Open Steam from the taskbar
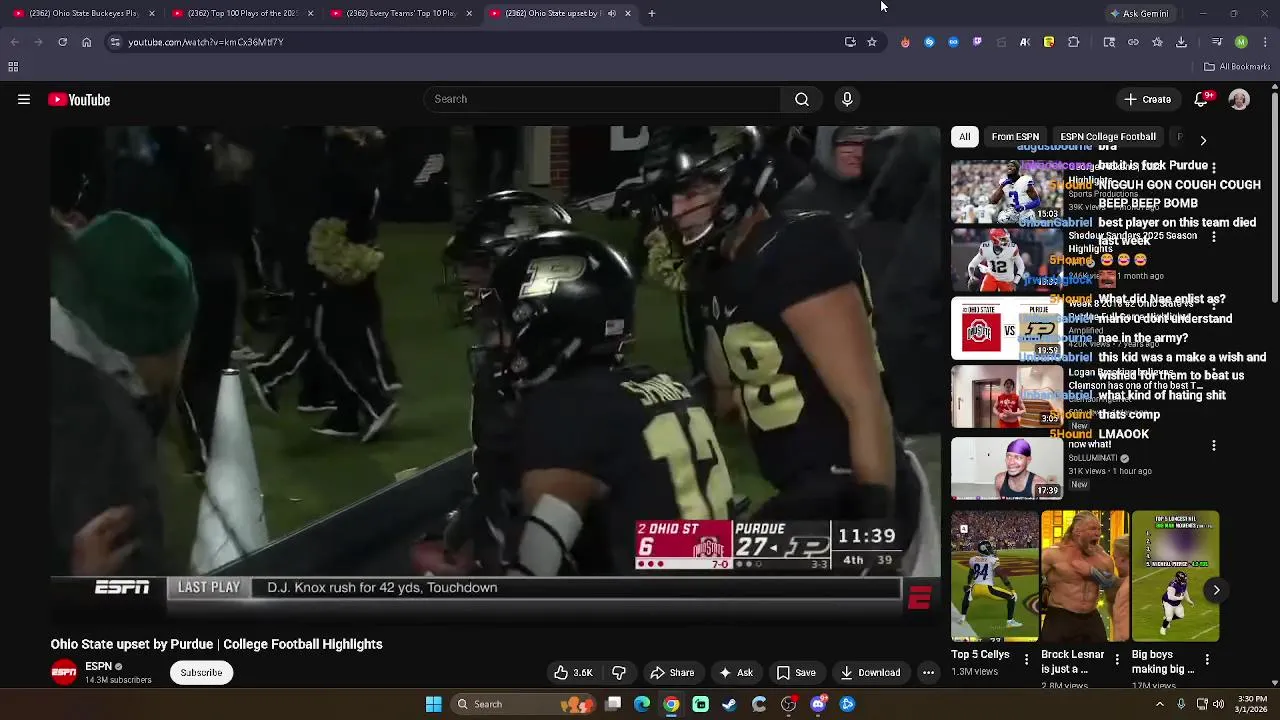 click(x=729, y=704)
